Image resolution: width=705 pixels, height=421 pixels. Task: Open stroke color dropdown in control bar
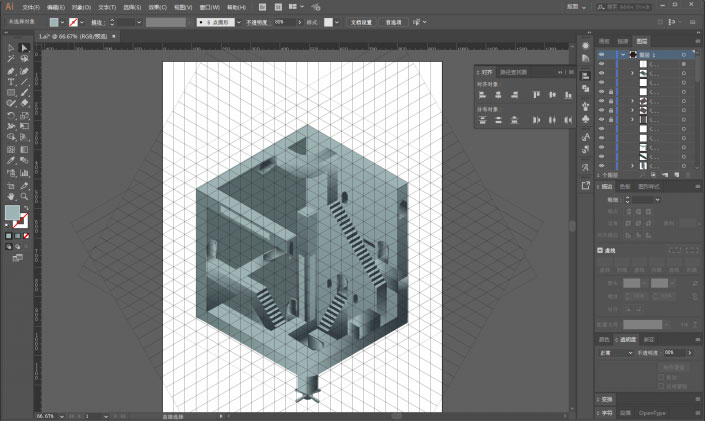pyautogui.click(x=82, y=22)
